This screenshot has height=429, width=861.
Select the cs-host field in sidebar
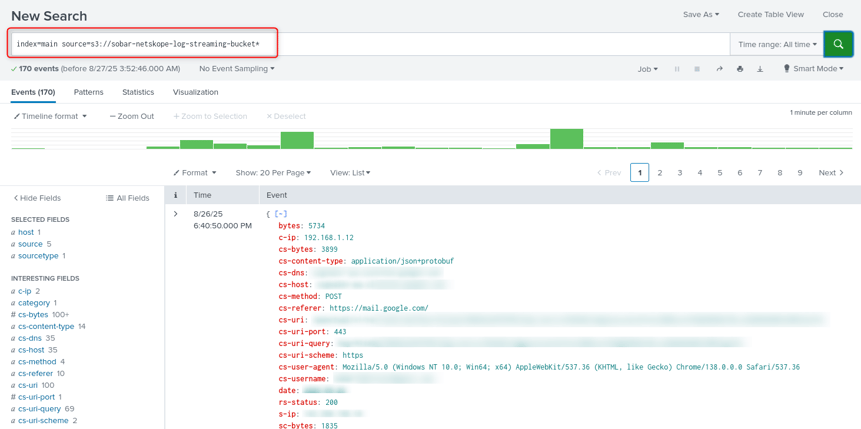[x=31, y=350]
